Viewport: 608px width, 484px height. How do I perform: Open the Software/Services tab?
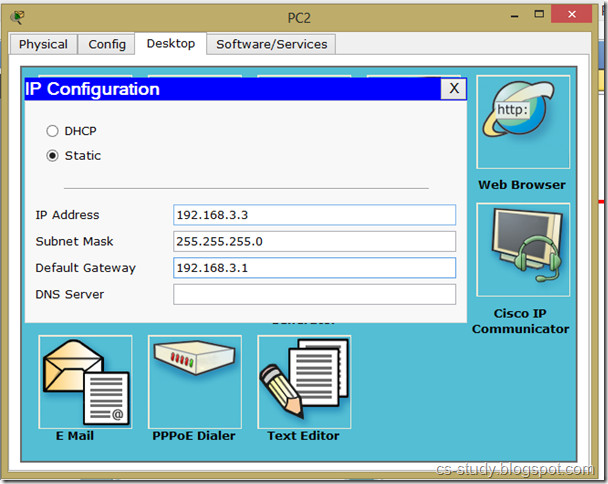click(271, 44)
